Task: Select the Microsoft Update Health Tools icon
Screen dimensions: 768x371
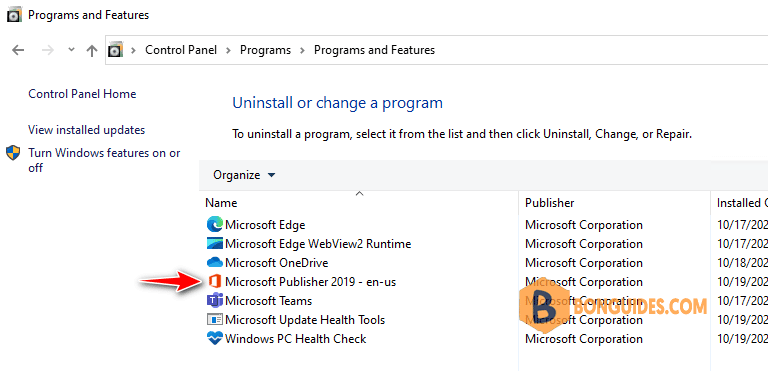Action: coord(215,320)
